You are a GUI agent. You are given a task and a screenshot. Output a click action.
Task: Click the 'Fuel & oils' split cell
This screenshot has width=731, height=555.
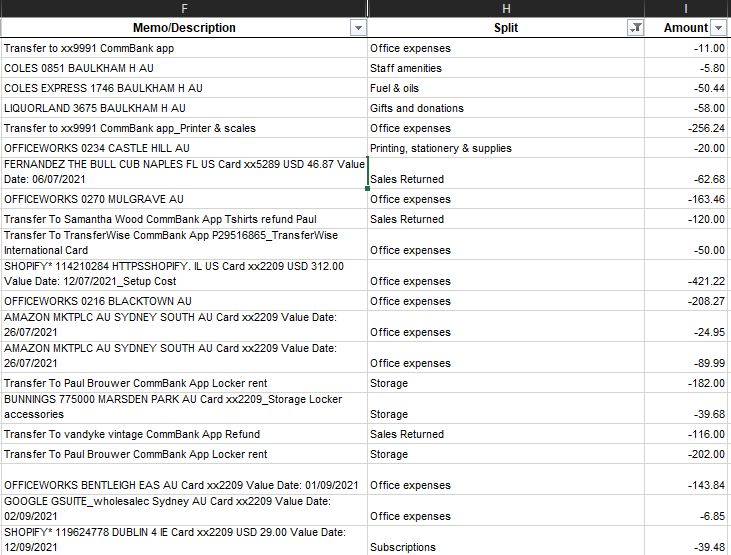[x=506, y=88]
